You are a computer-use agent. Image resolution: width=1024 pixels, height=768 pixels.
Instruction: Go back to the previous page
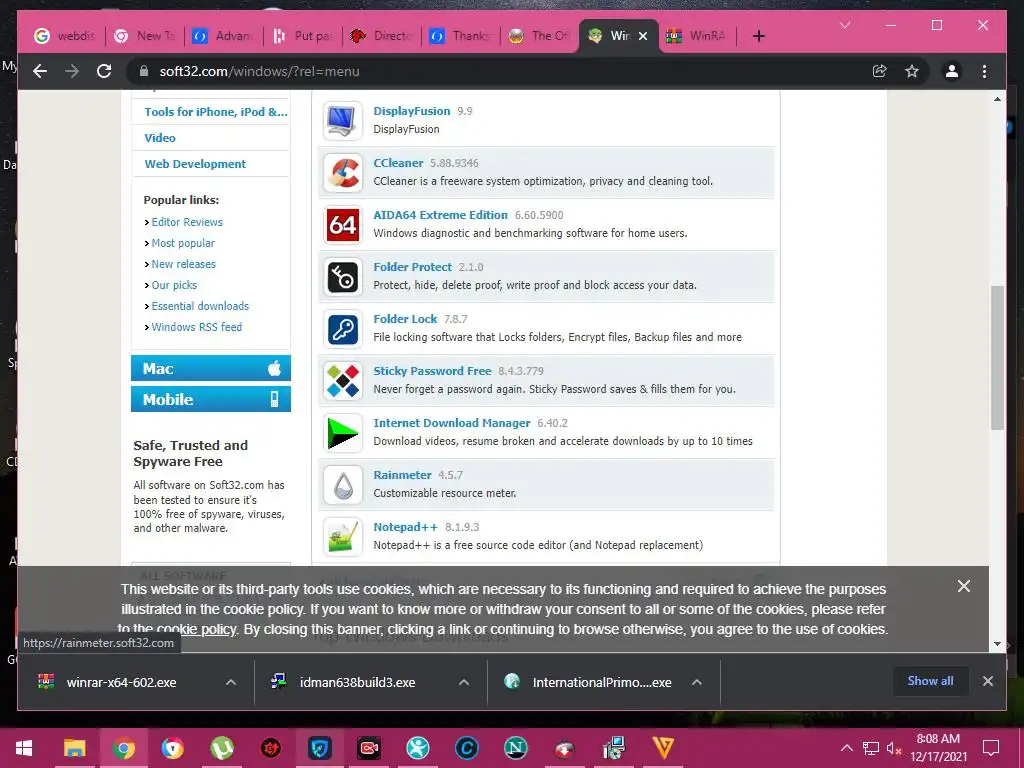pos(40,71)
